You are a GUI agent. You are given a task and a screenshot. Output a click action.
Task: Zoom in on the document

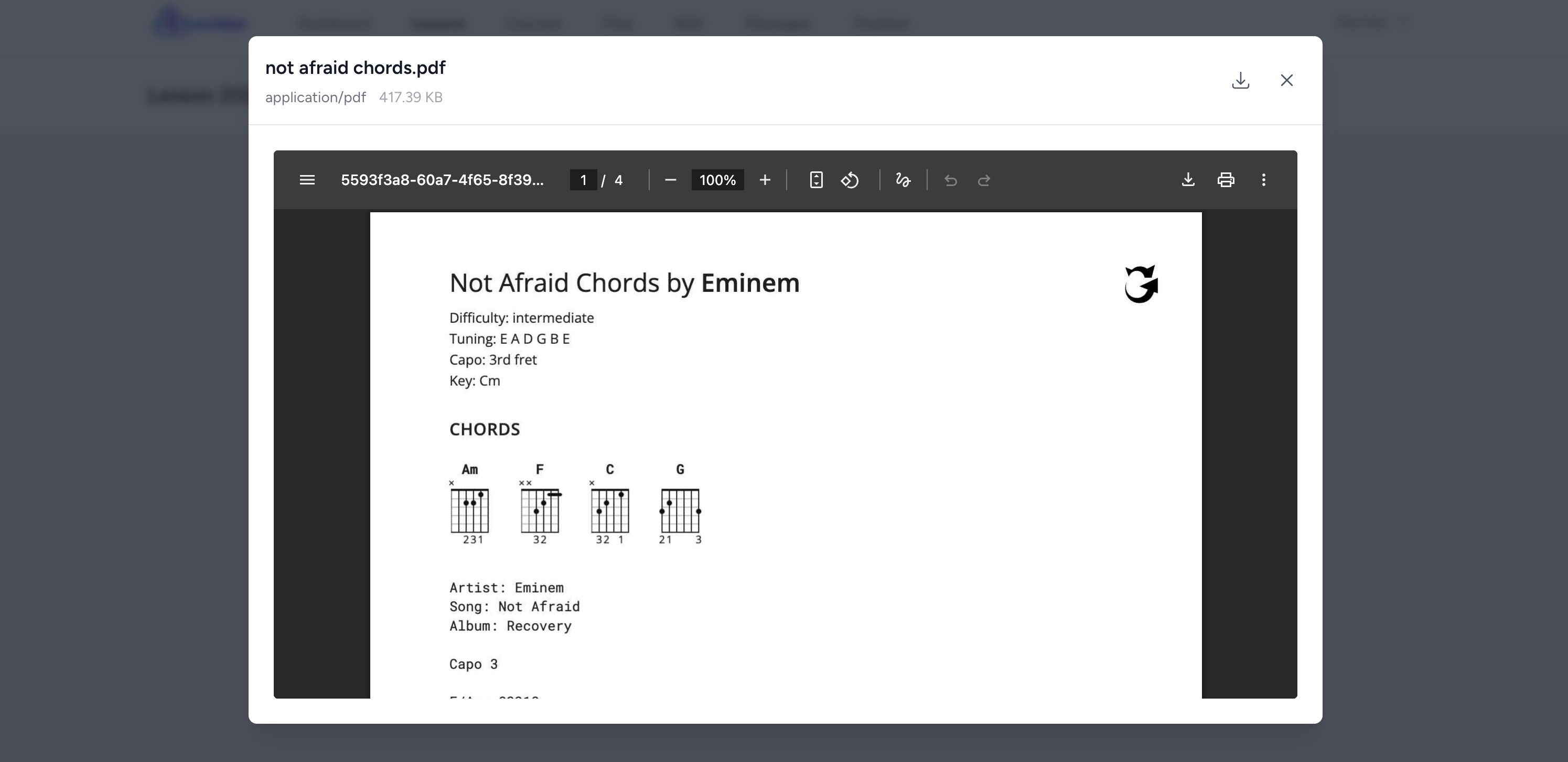pyautogui.click(x=765, y=180)
